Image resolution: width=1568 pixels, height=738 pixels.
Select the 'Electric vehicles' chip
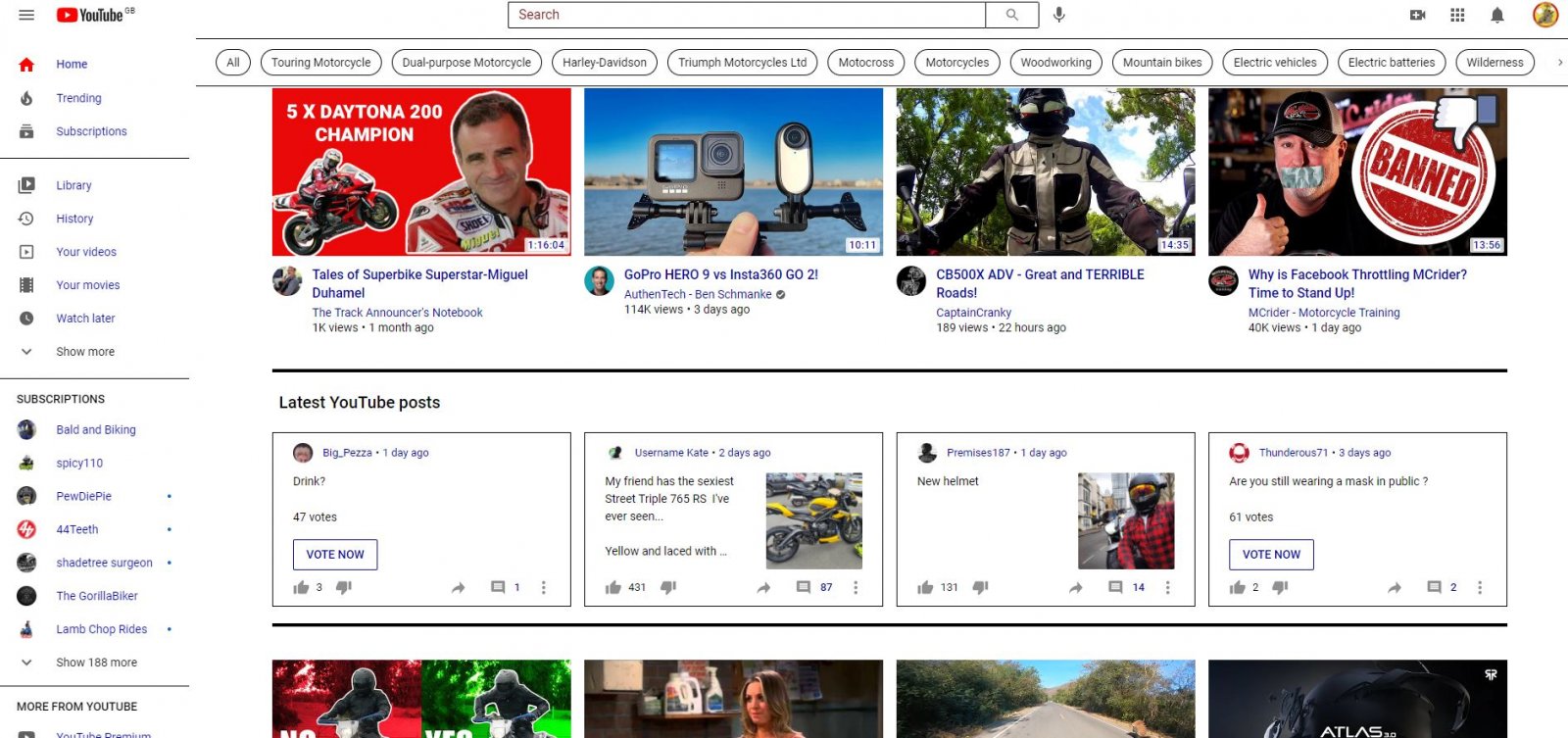coord(1275,63)
